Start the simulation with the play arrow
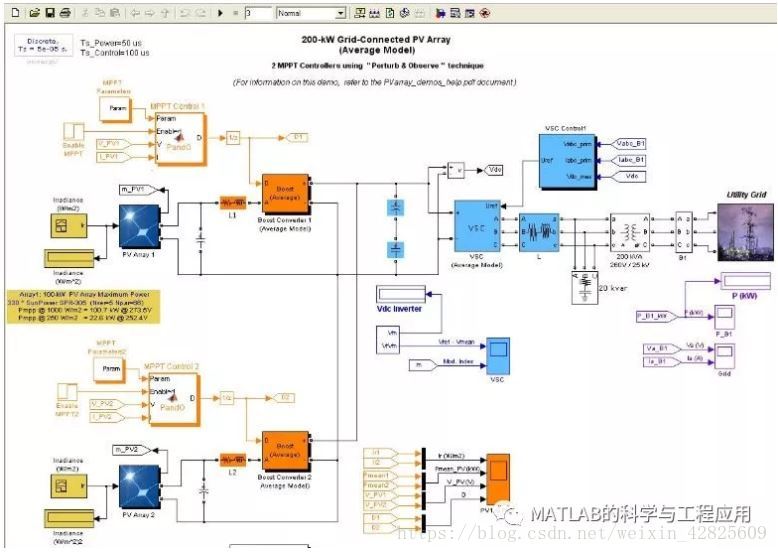 220,13
